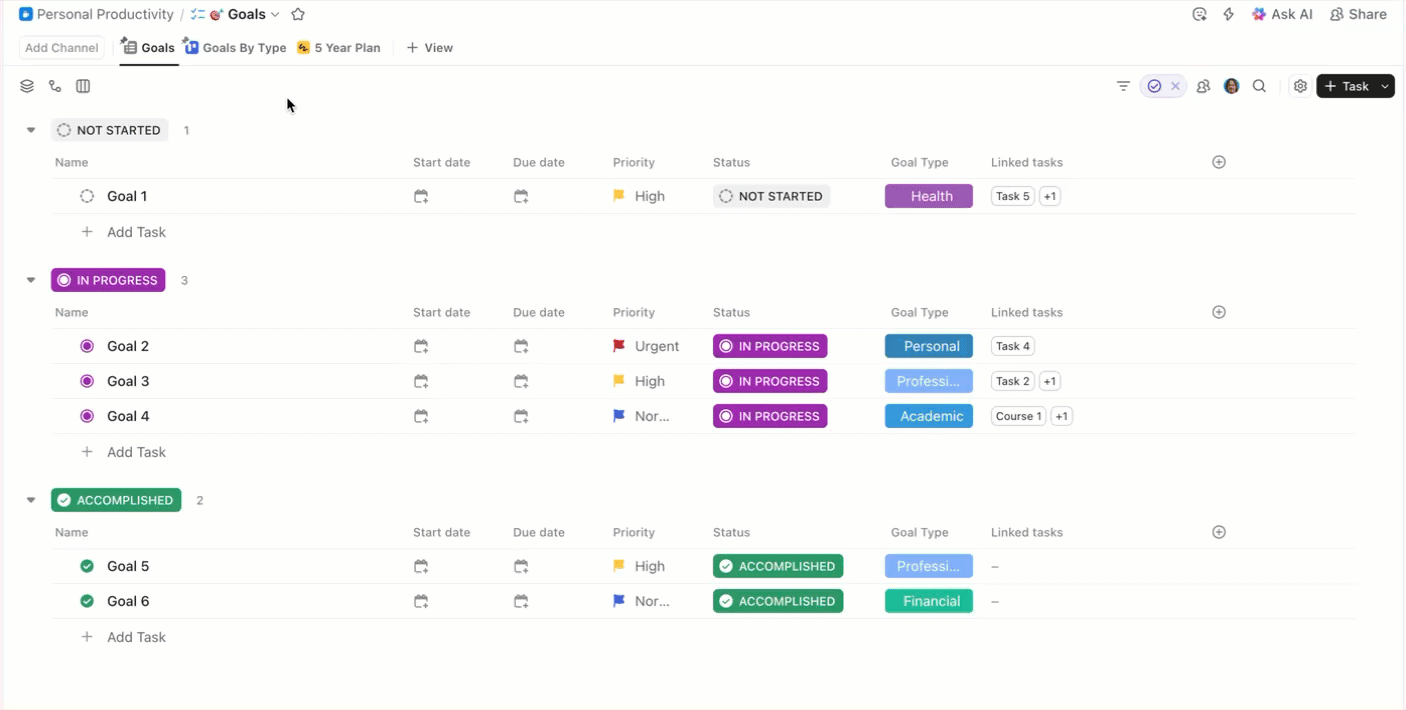This screenshot has height=710, width=1406.
Task: Click the group layers icon
Action: point(27,87)
